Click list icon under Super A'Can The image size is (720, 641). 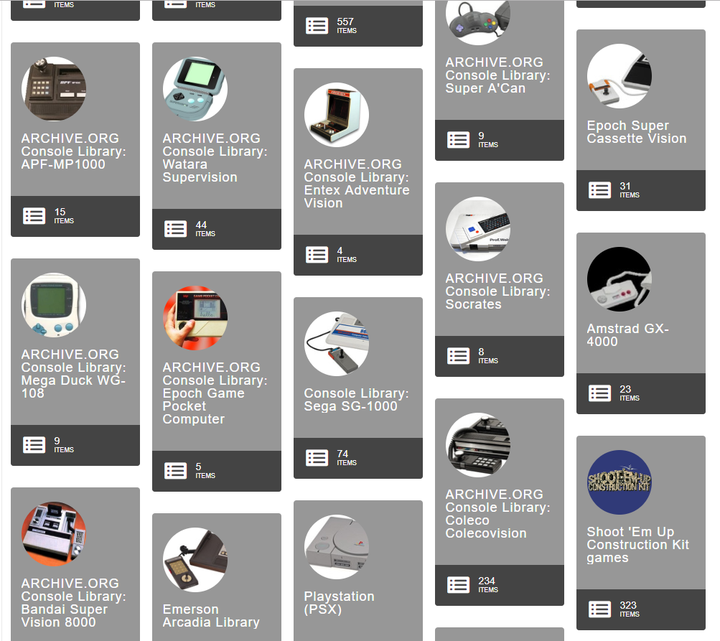pos(458,140)
